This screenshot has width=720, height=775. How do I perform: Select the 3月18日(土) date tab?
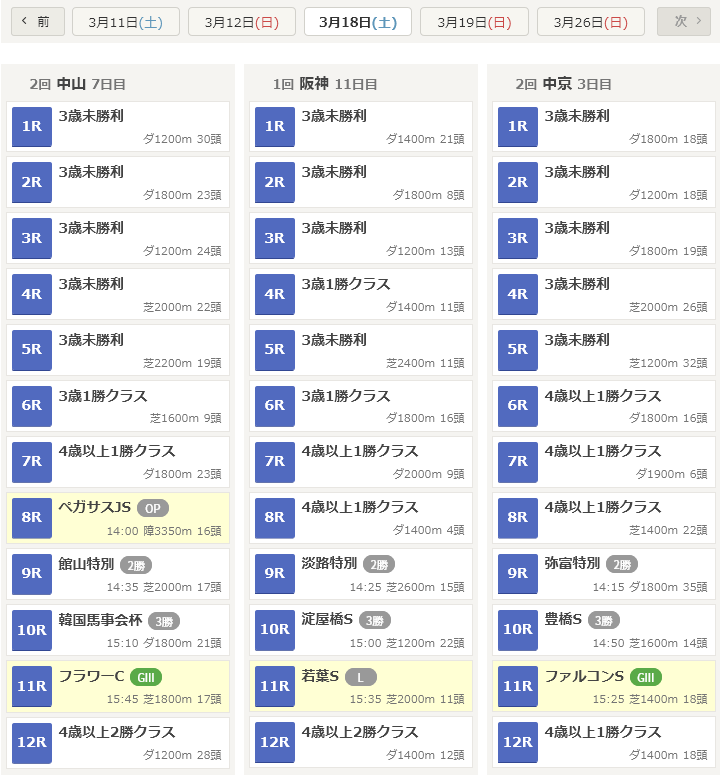coord(358,22)
